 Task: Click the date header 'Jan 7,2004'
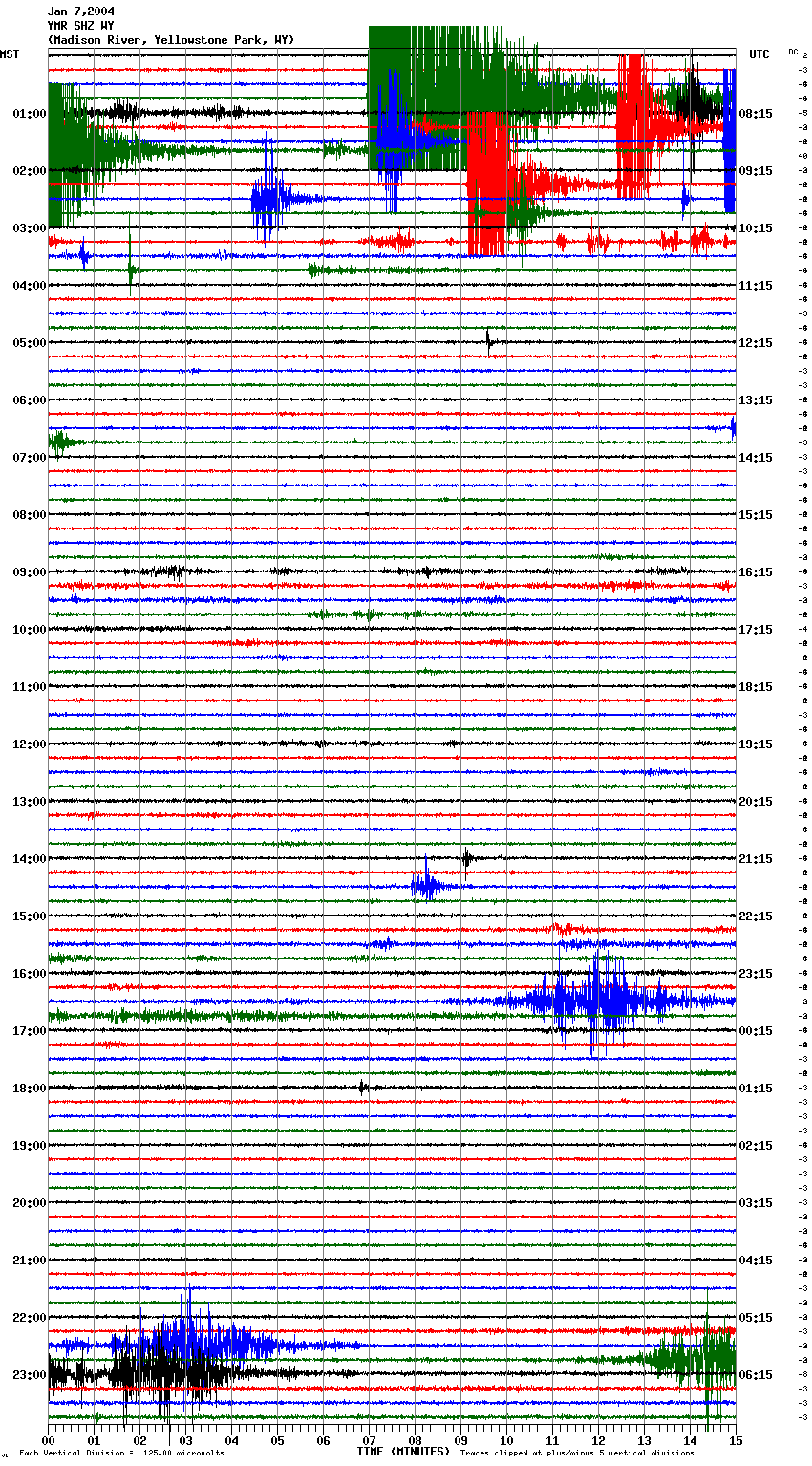(81, 11)
